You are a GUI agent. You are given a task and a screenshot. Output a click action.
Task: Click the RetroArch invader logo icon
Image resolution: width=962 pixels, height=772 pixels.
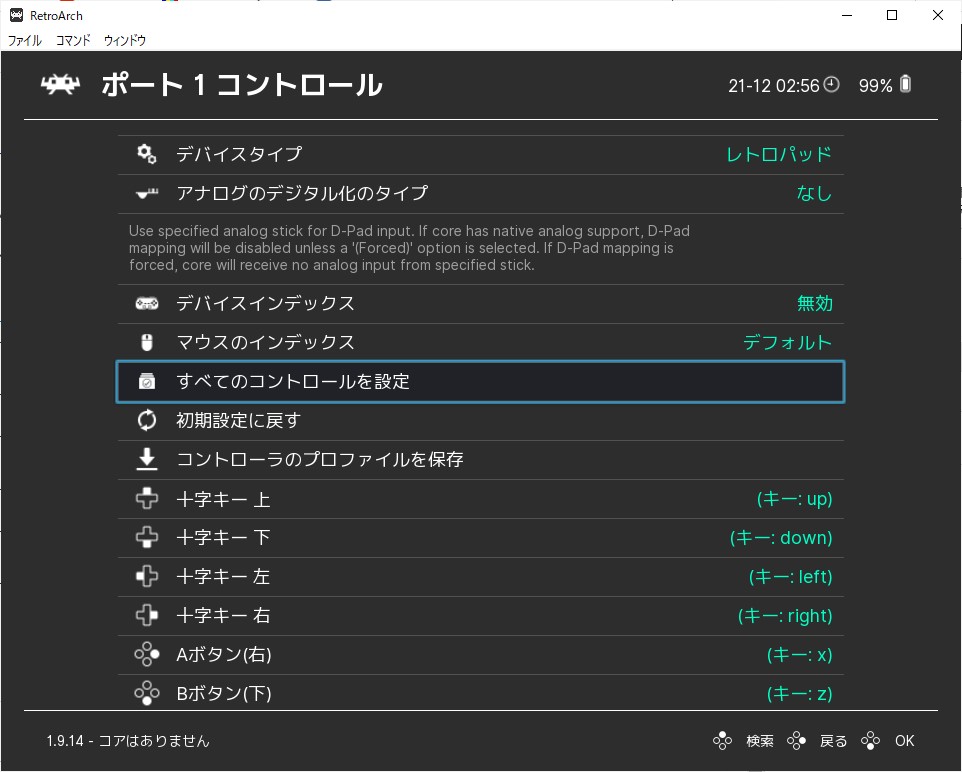(x=60, y=84)
